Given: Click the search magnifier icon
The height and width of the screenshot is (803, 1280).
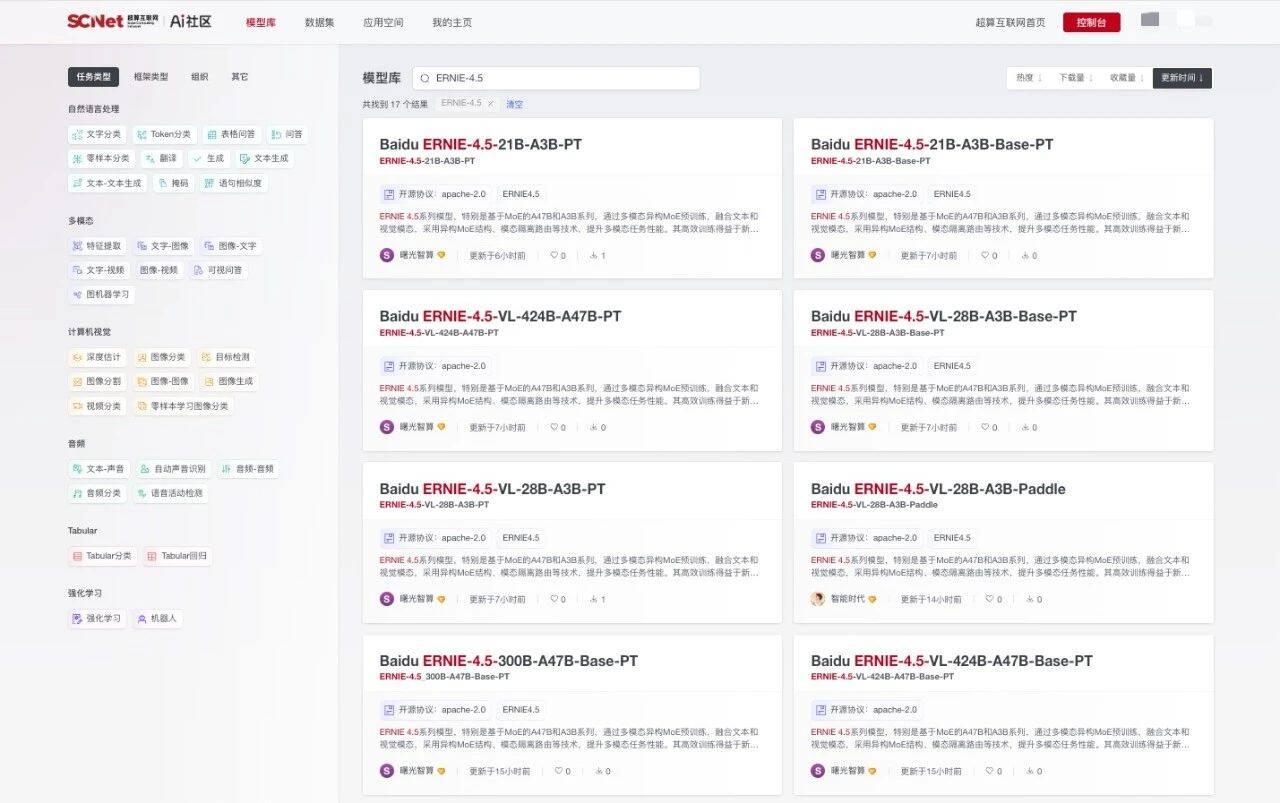Looking at the screenshot, I should pos(425,78).
